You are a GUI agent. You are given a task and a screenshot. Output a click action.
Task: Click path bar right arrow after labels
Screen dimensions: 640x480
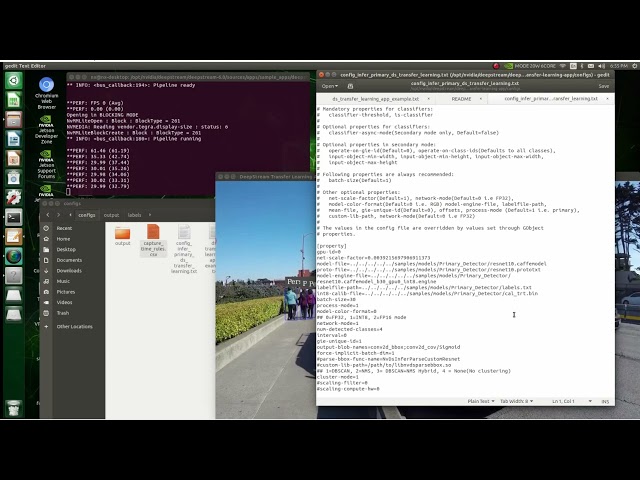(x=150, y=215)
